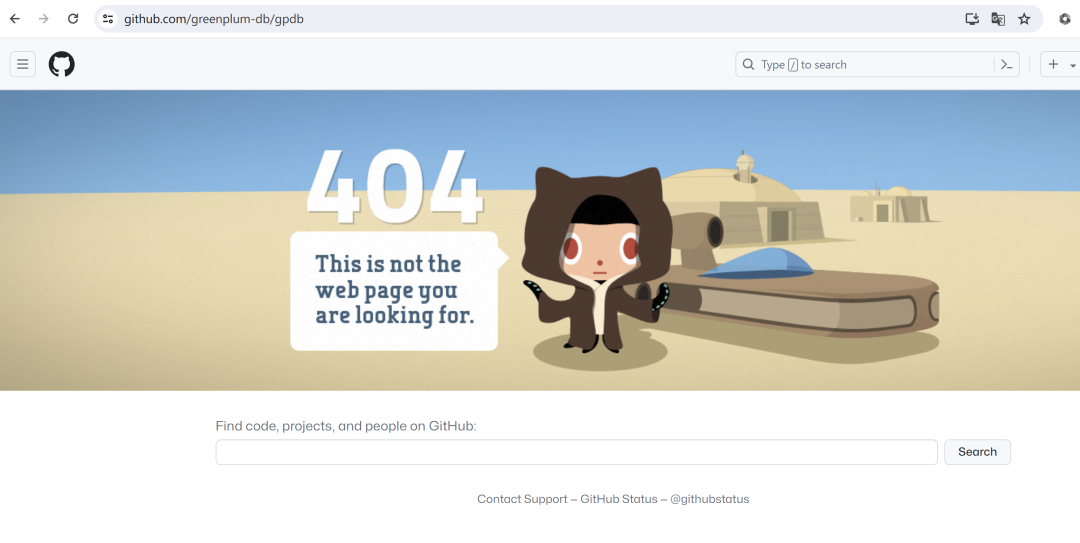Image resolution: width=1080 pixels, height=543 pixels.
Task: Click the URL github.com/greenplum-db/gpdb in address bar
Action: click(x=214, y=19)
